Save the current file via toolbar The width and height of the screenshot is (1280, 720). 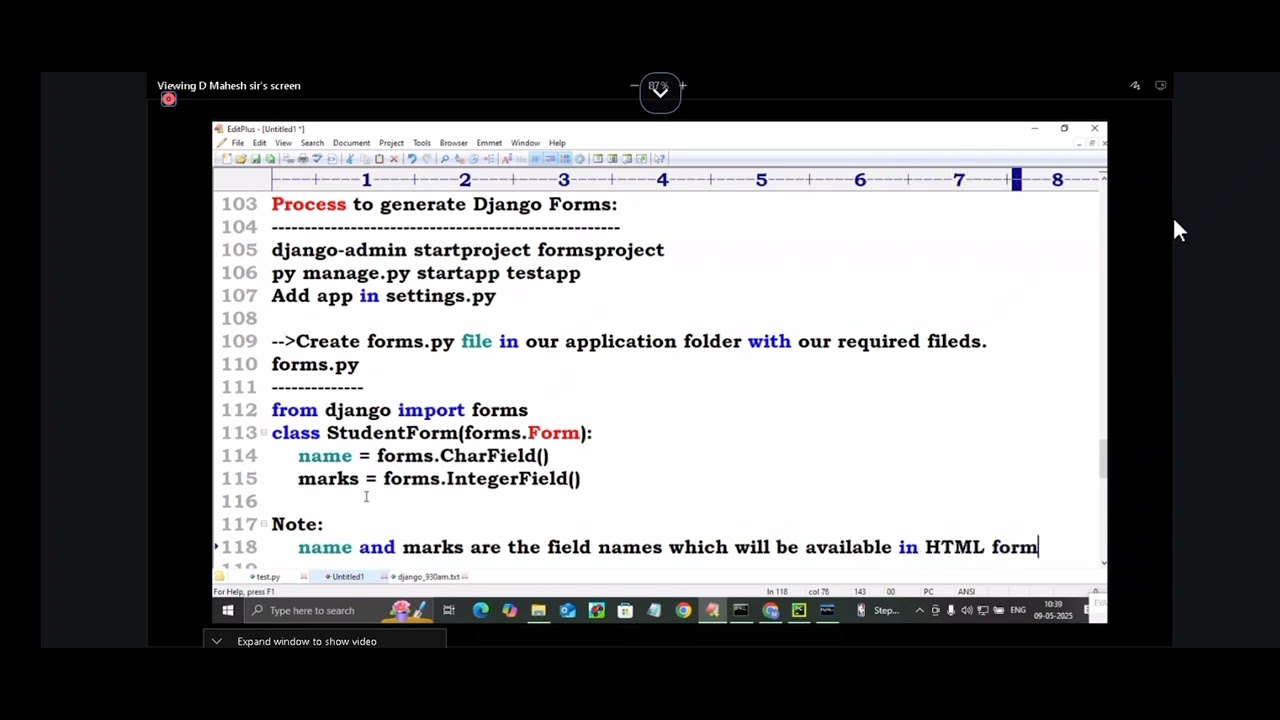(x=256, y=159)
